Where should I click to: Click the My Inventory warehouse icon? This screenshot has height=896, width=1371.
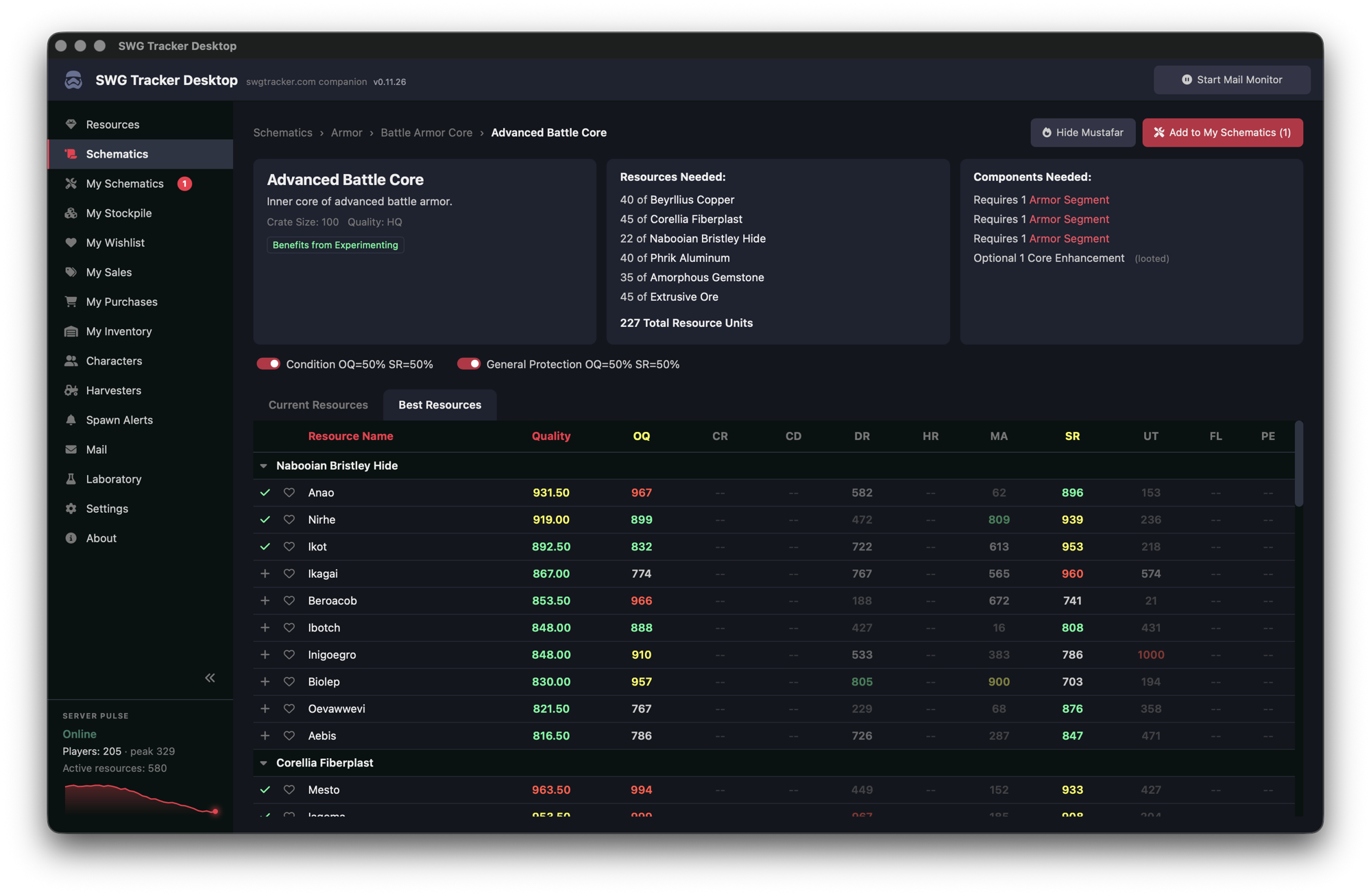(71, 330)
